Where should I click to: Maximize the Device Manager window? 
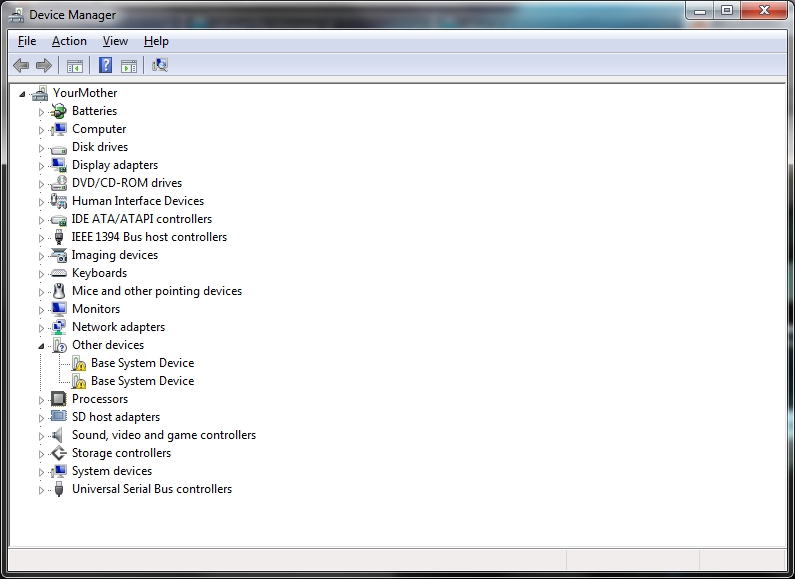pyautogui.click(x=727, y=10)
